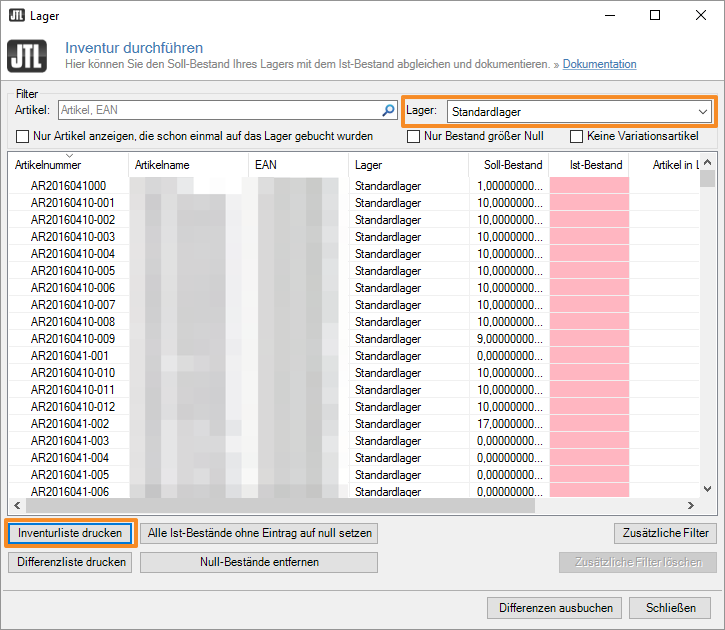Select row AR20160410-001
Viewport: 725px width, 630px height.
pyautogui.click(x=354, y=203)
